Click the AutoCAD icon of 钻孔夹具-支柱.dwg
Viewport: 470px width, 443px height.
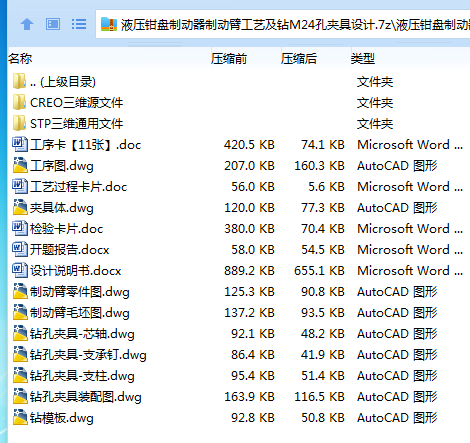[x=20, y=375]
